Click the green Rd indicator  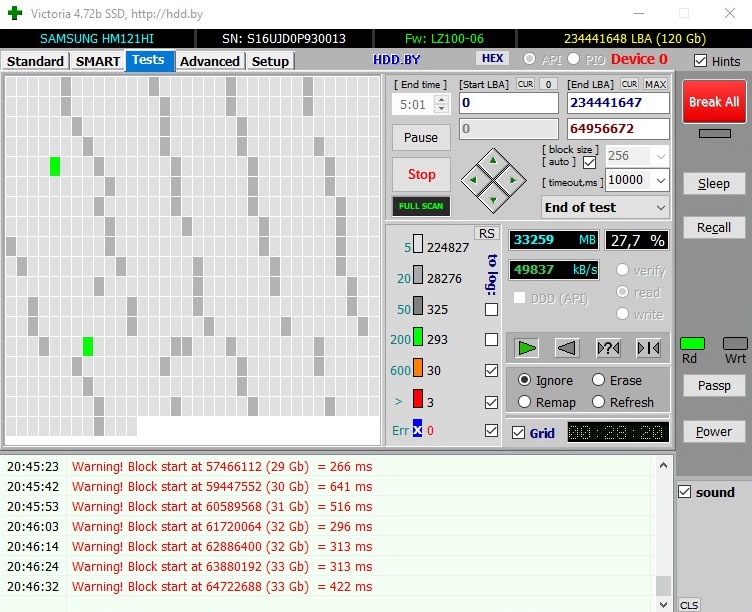point(692,343)
